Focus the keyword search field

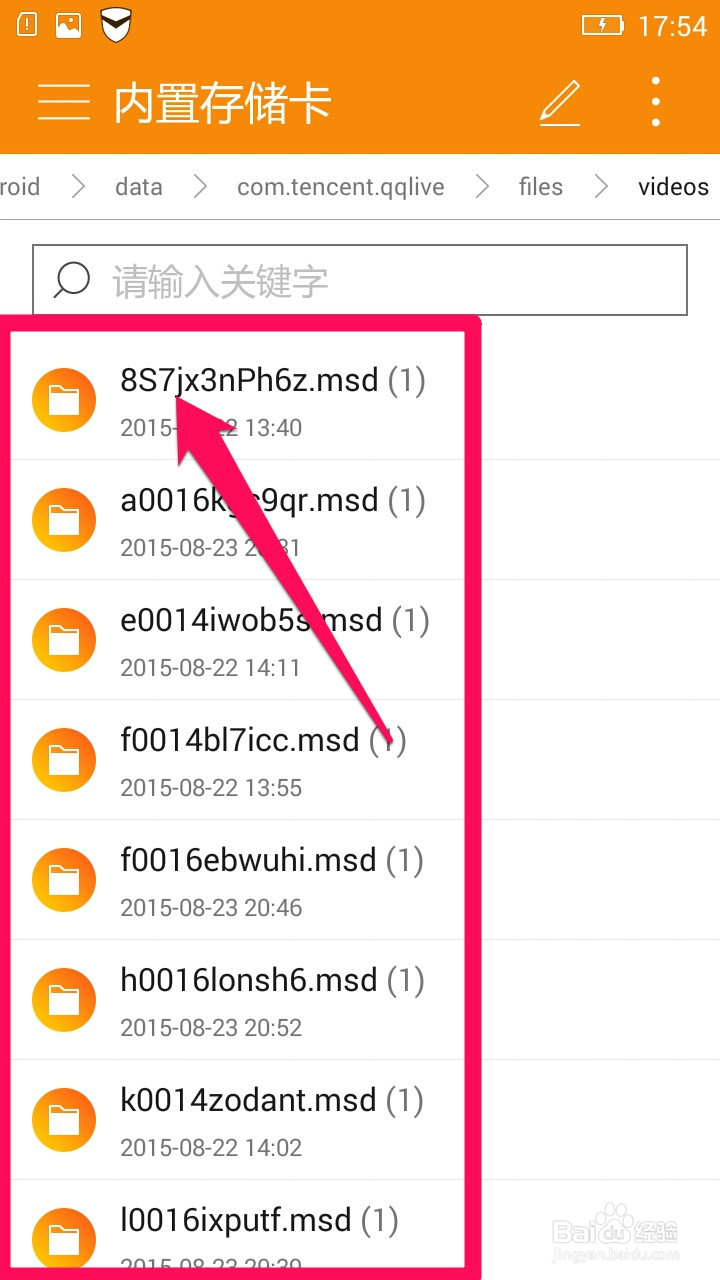click(x=360, y=281)
